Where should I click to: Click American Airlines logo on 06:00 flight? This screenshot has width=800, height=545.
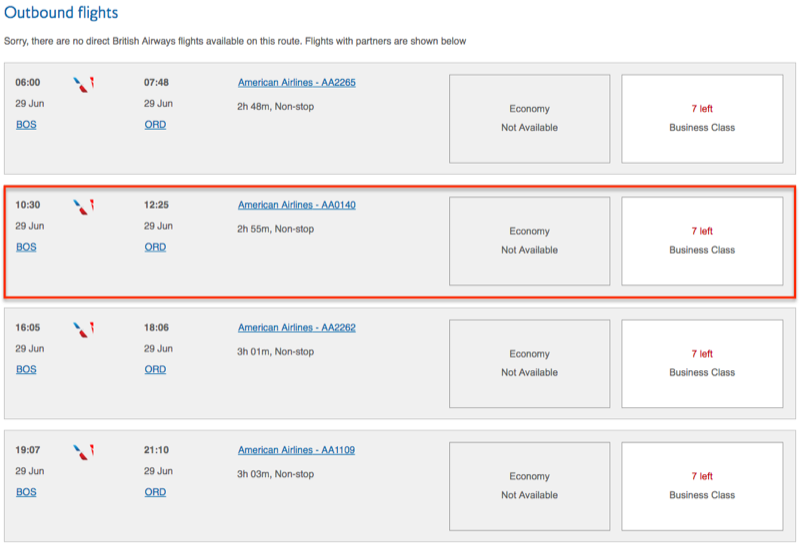pos(84,85)
